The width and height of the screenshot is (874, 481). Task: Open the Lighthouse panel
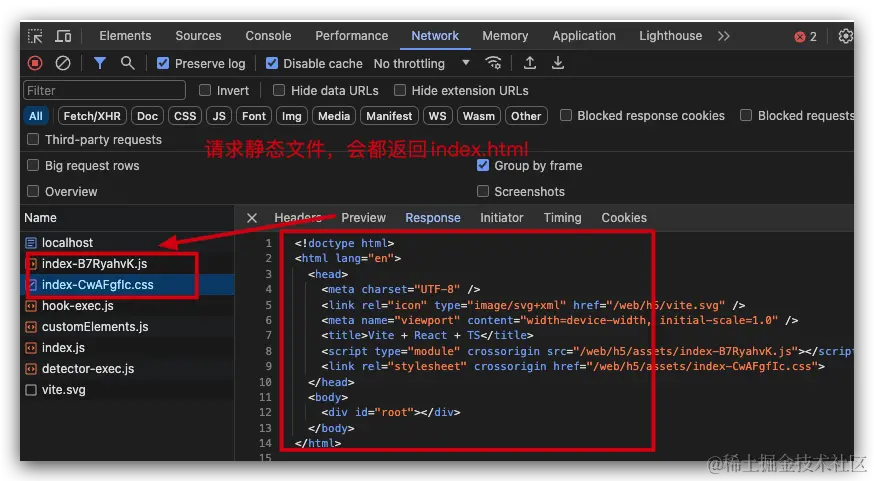[671, 36]
